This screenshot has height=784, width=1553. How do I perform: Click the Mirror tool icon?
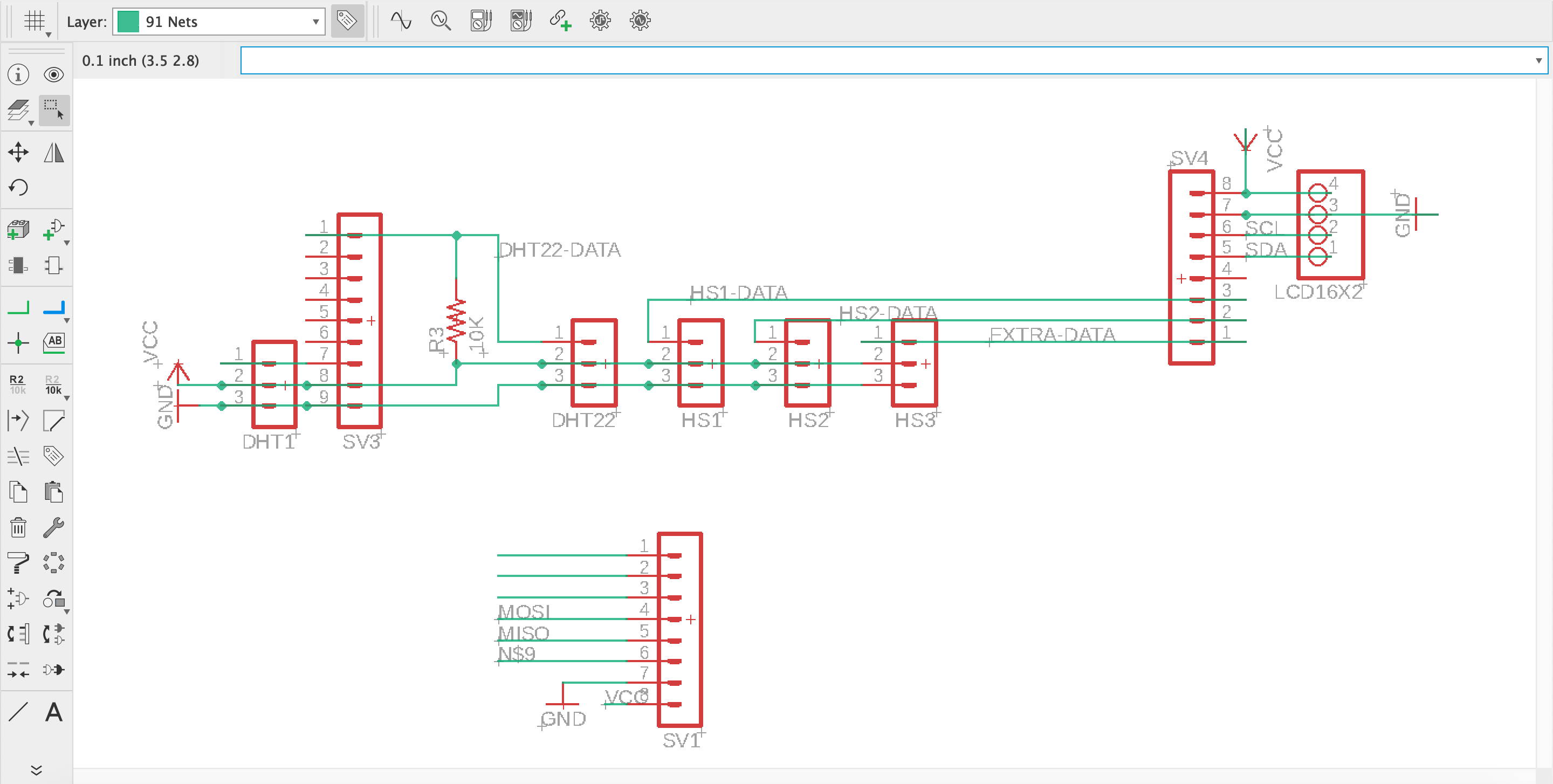click(54, 152)
